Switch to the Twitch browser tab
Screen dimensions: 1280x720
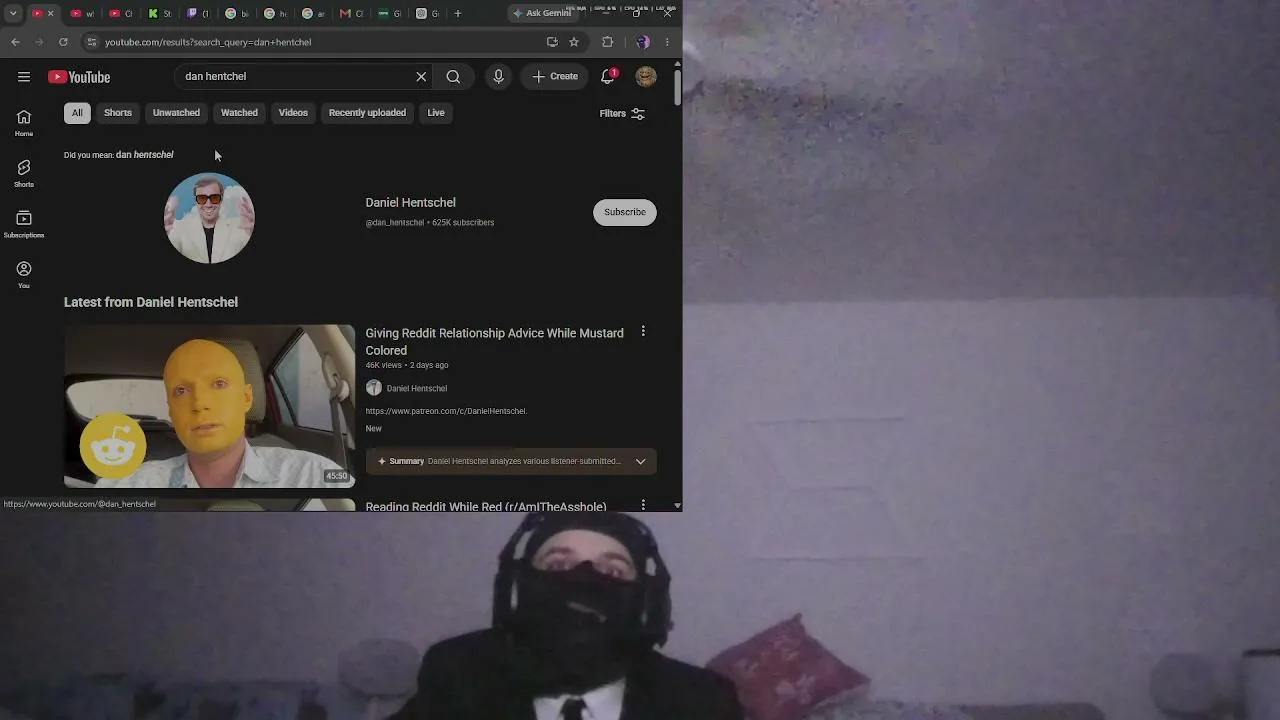point(197,13)
